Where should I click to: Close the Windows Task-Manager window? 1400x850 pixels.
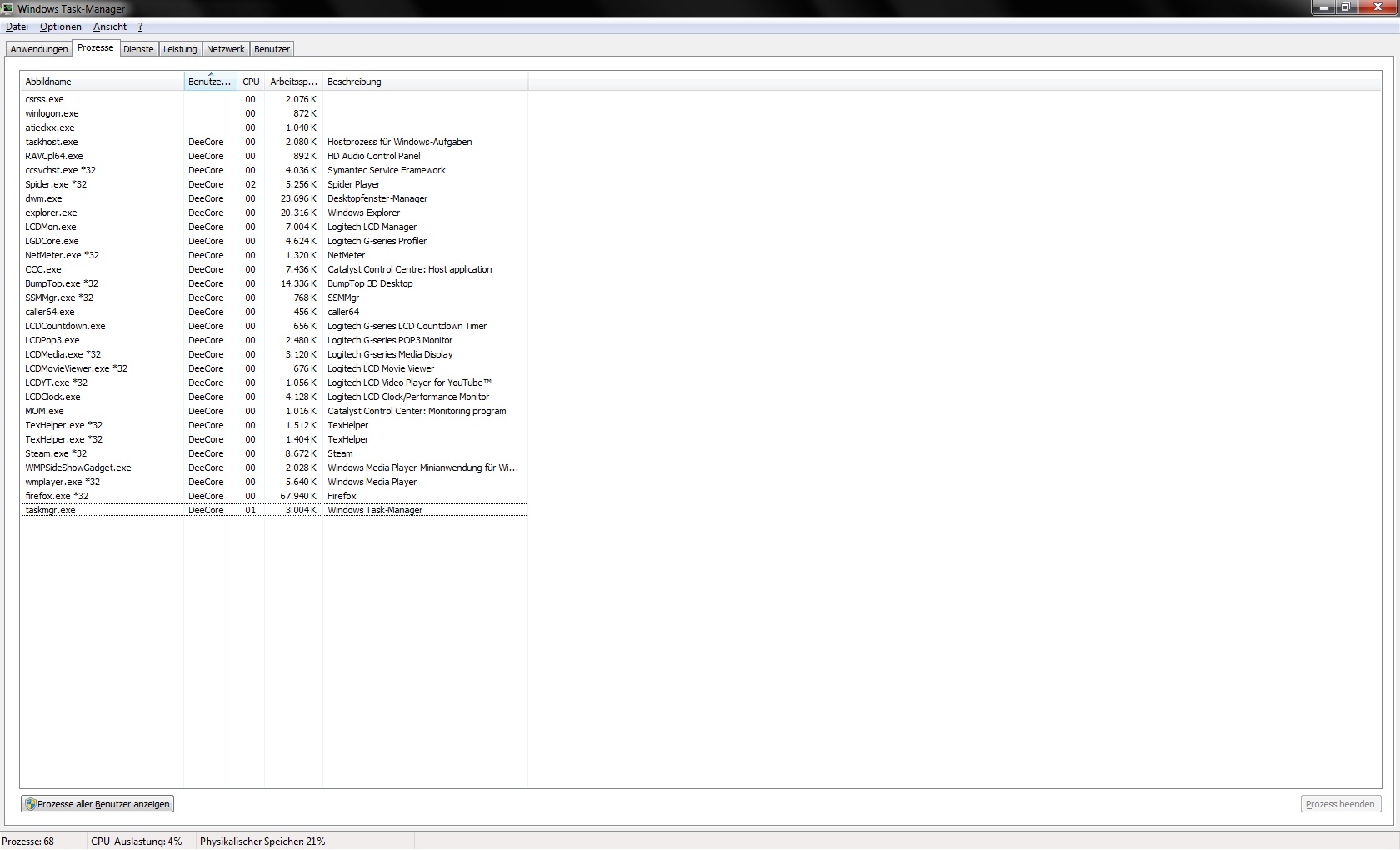pos(1377,7)
